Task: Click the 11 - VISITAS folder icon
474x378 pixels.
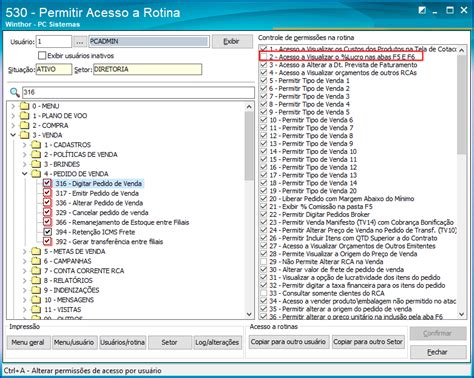Action: pos(36,310)
